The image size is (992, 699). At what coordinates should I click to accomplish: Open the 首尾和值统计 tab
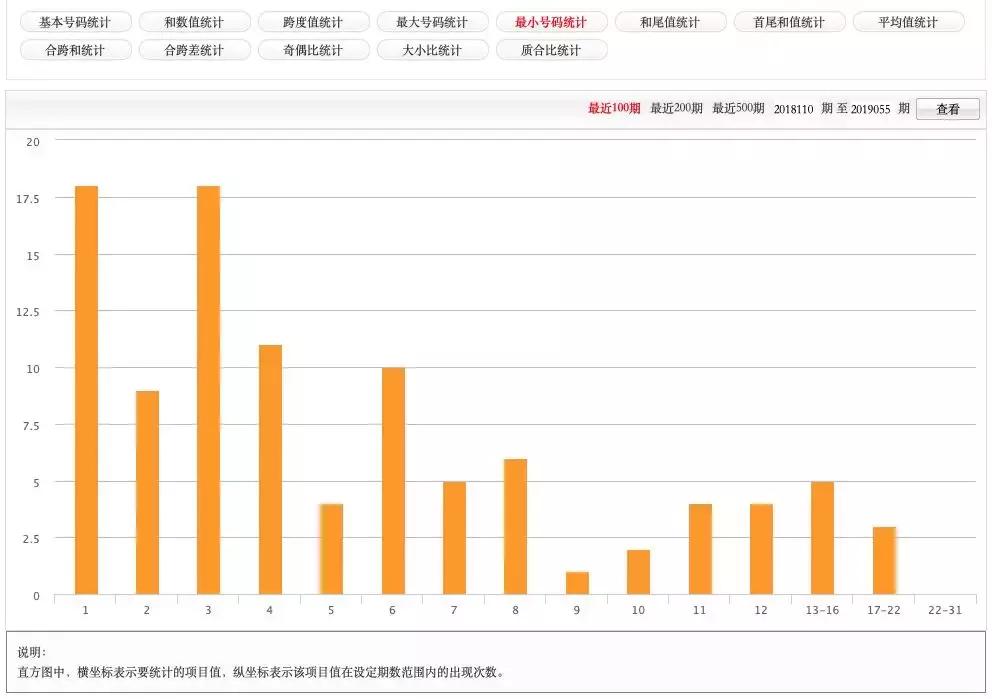[789, 22]
